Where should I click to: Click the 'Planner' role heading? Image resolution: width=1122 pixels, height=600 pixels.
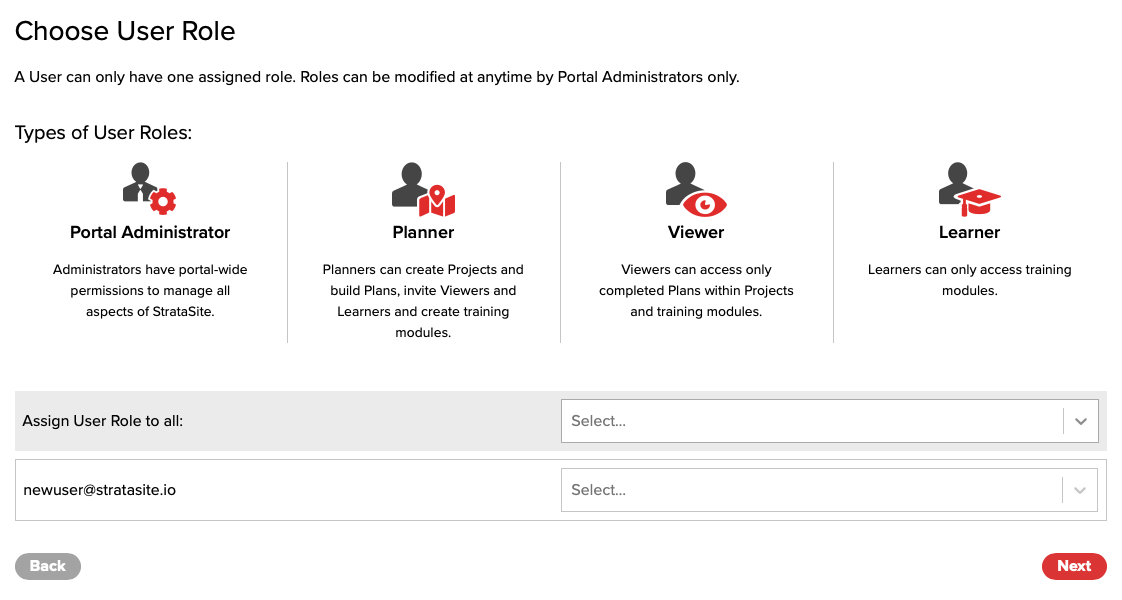point(423,232)
